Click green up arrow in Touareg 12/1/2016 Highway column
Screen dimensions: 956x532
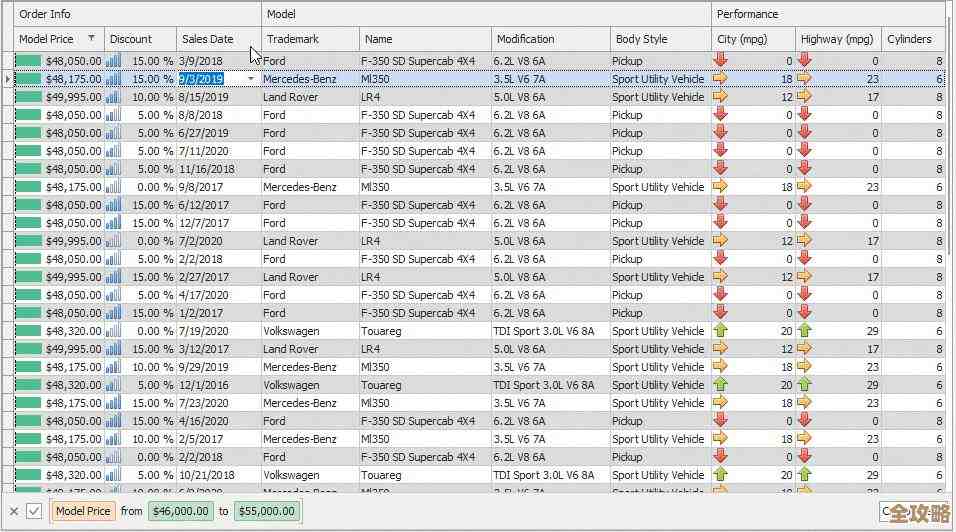[x=805, y=385]
